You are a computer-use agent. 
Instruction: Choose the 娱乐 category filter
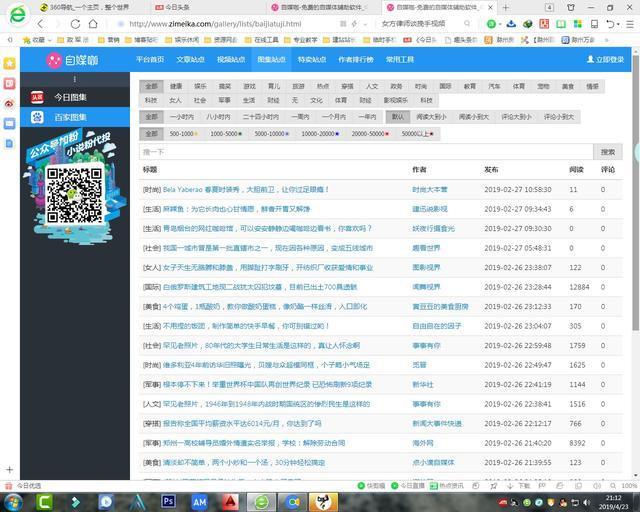[200, 86]
